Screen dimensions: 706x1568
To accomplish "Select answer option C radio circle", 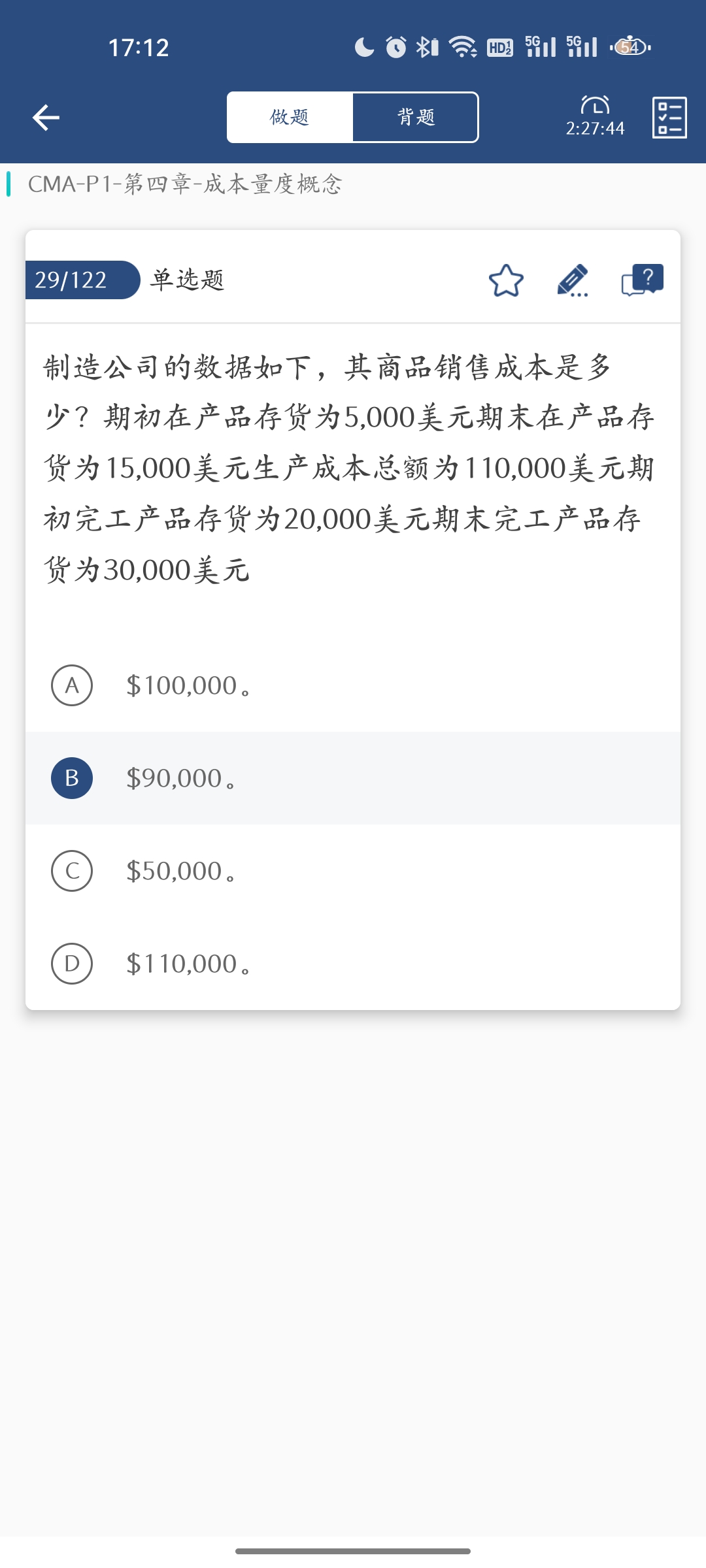I will (72, 871).
